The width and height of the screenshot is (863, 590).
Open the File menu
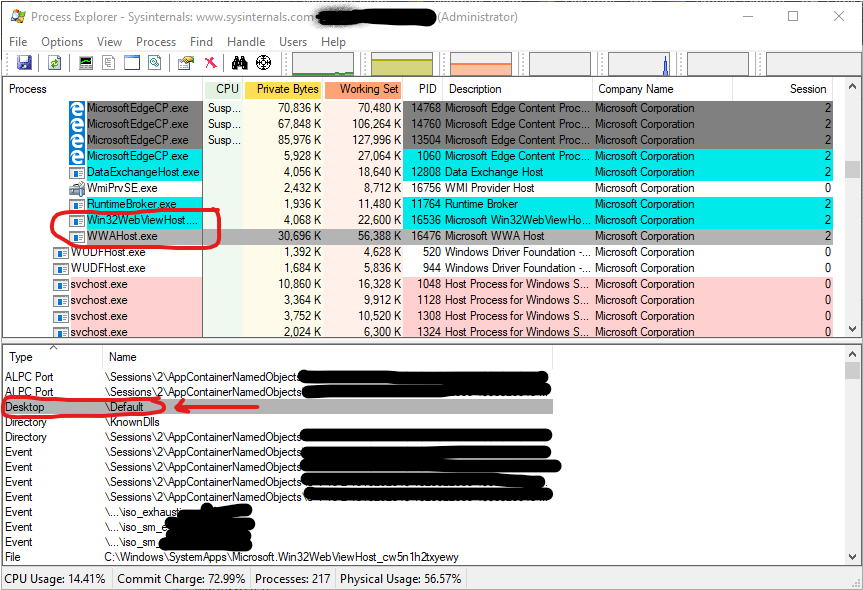click(x=18, y=42)
